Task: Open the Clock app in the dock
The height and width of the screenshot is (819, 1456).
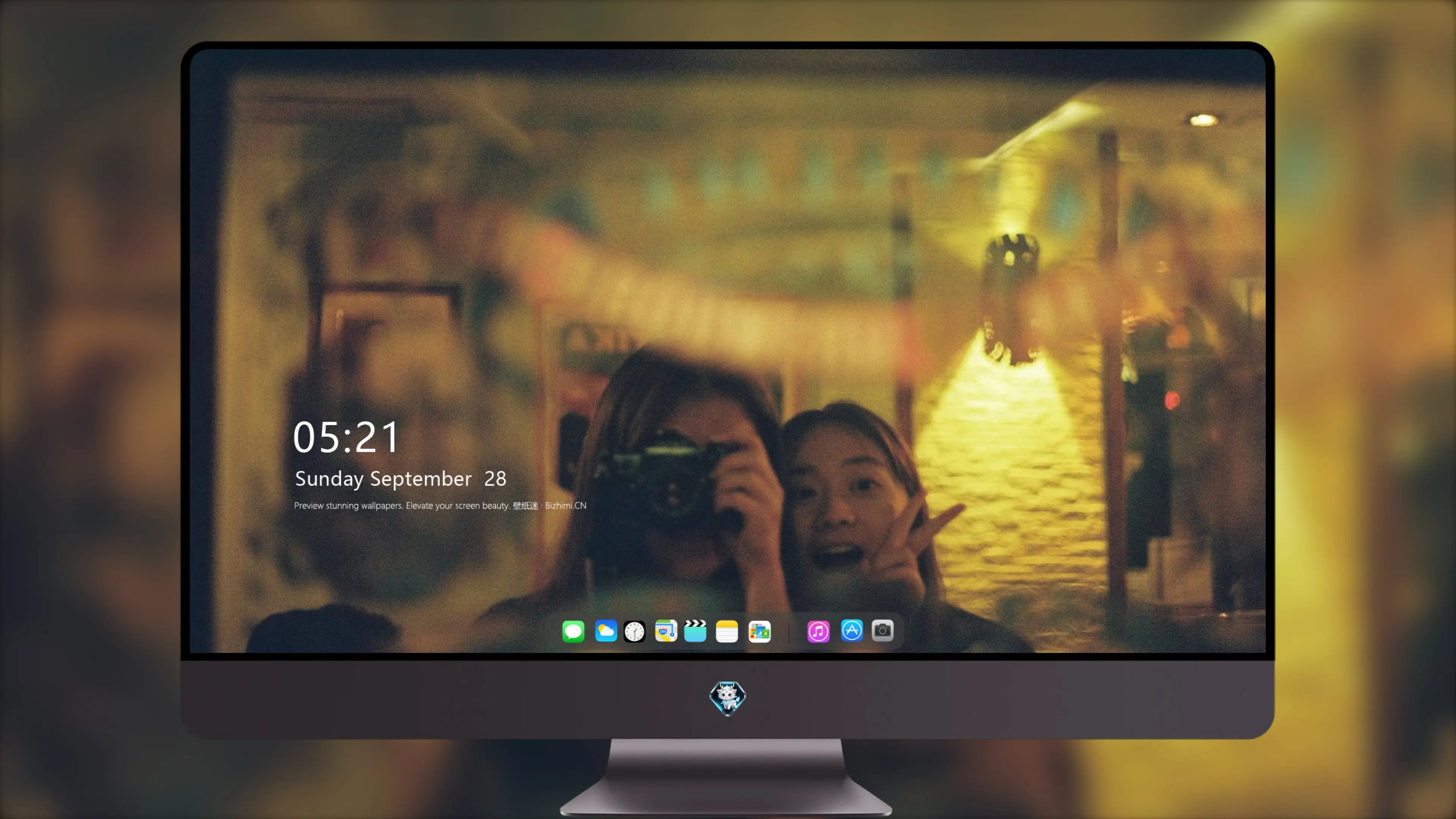Action: click(x=634, y=631)
